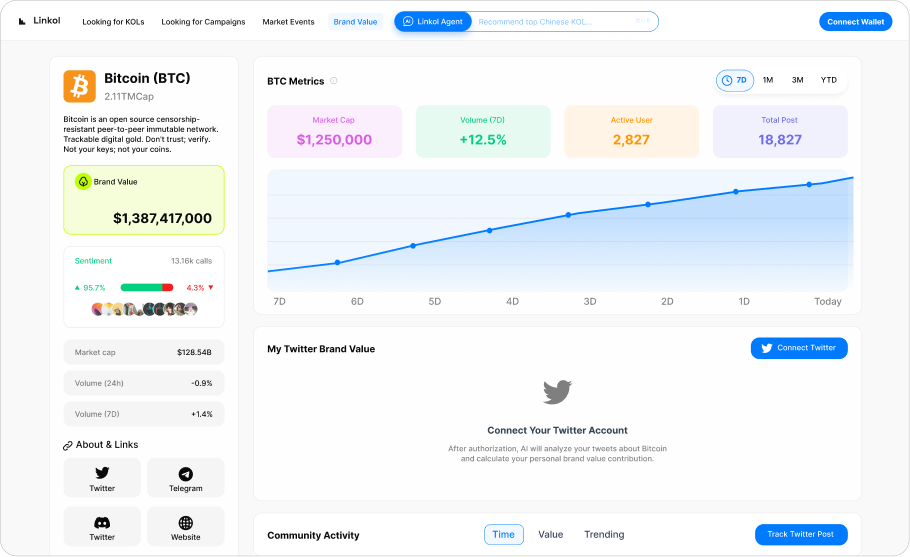Click the Today label on chart axis
Viewport: 910px width, 557px height.
(x=828, y=302)
